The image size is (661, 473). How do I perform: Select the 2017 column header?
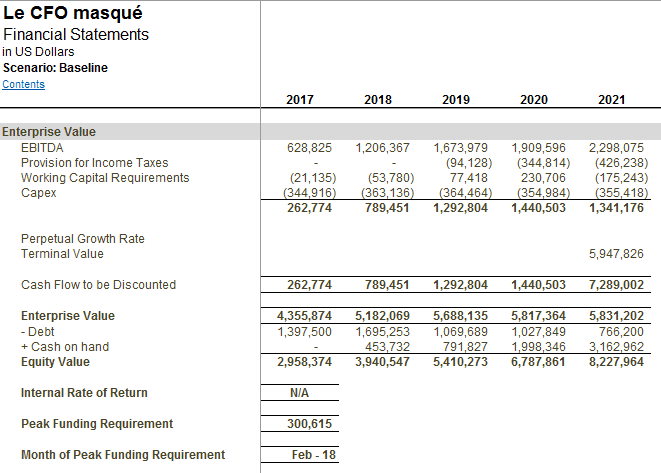pyautogui.click(x=298, y=100)
